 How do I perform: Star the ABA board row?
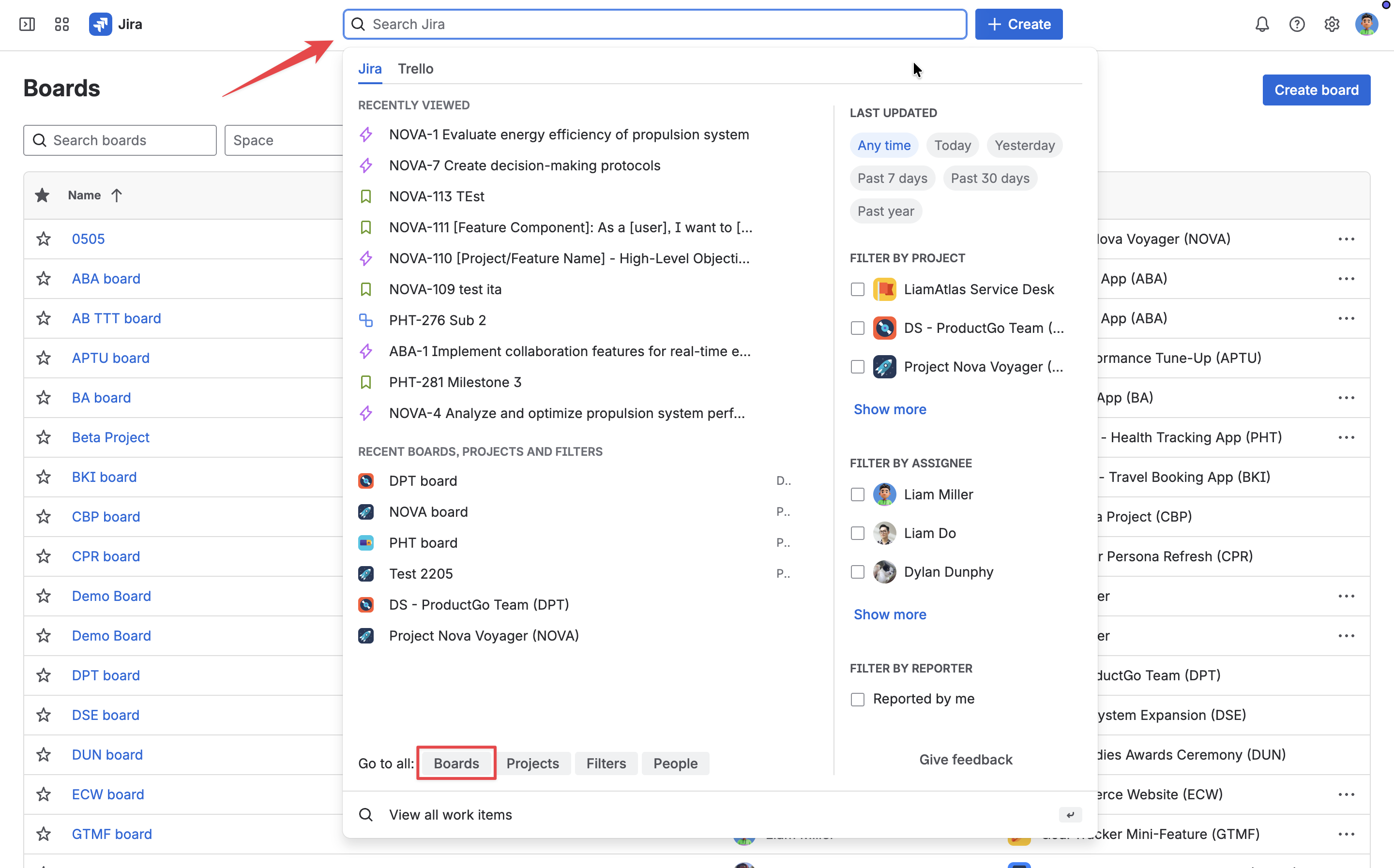pos(44,278)
